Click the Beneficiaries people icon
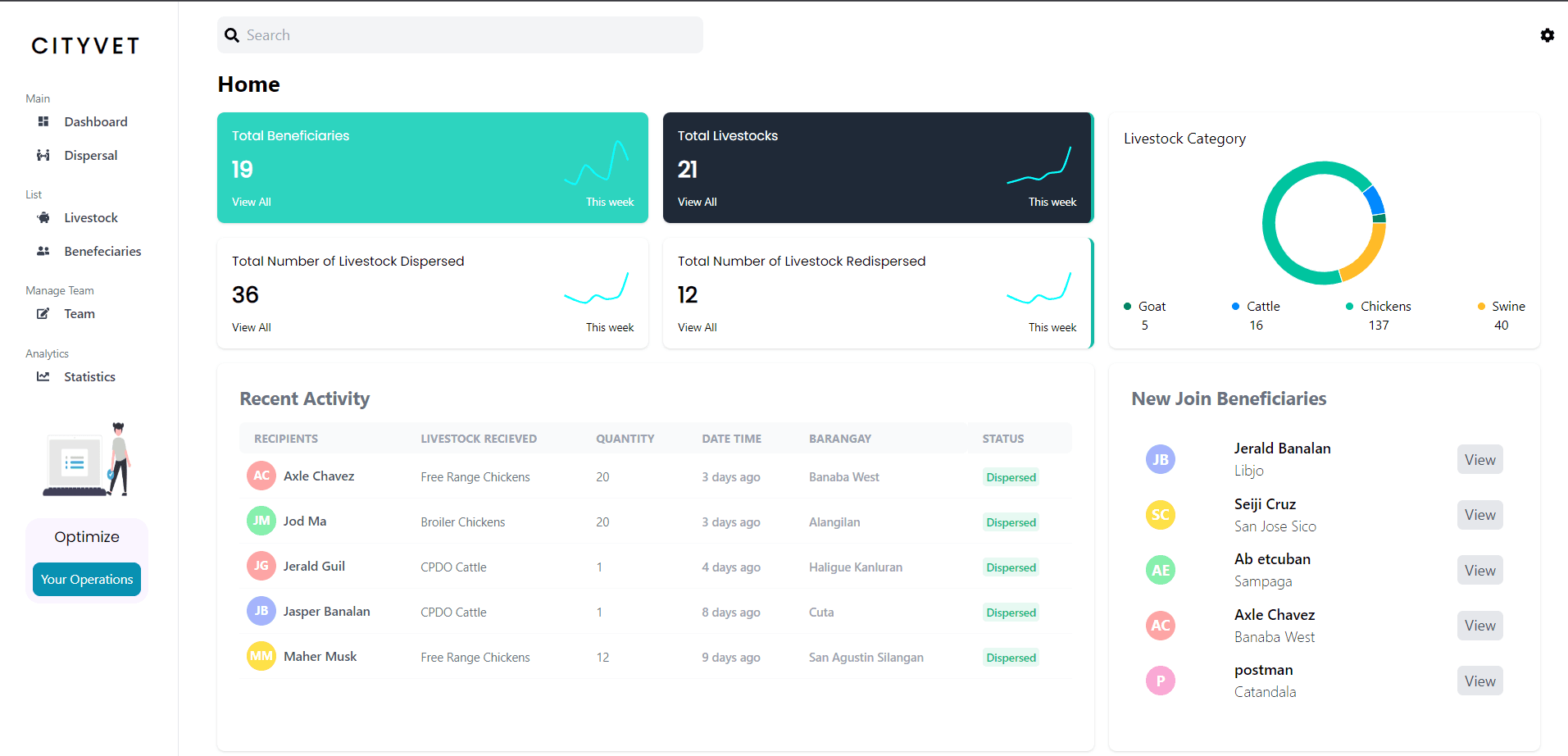The width and height of the screenshot is (1568, 756). pyautogui.click(x=43, y=251)
